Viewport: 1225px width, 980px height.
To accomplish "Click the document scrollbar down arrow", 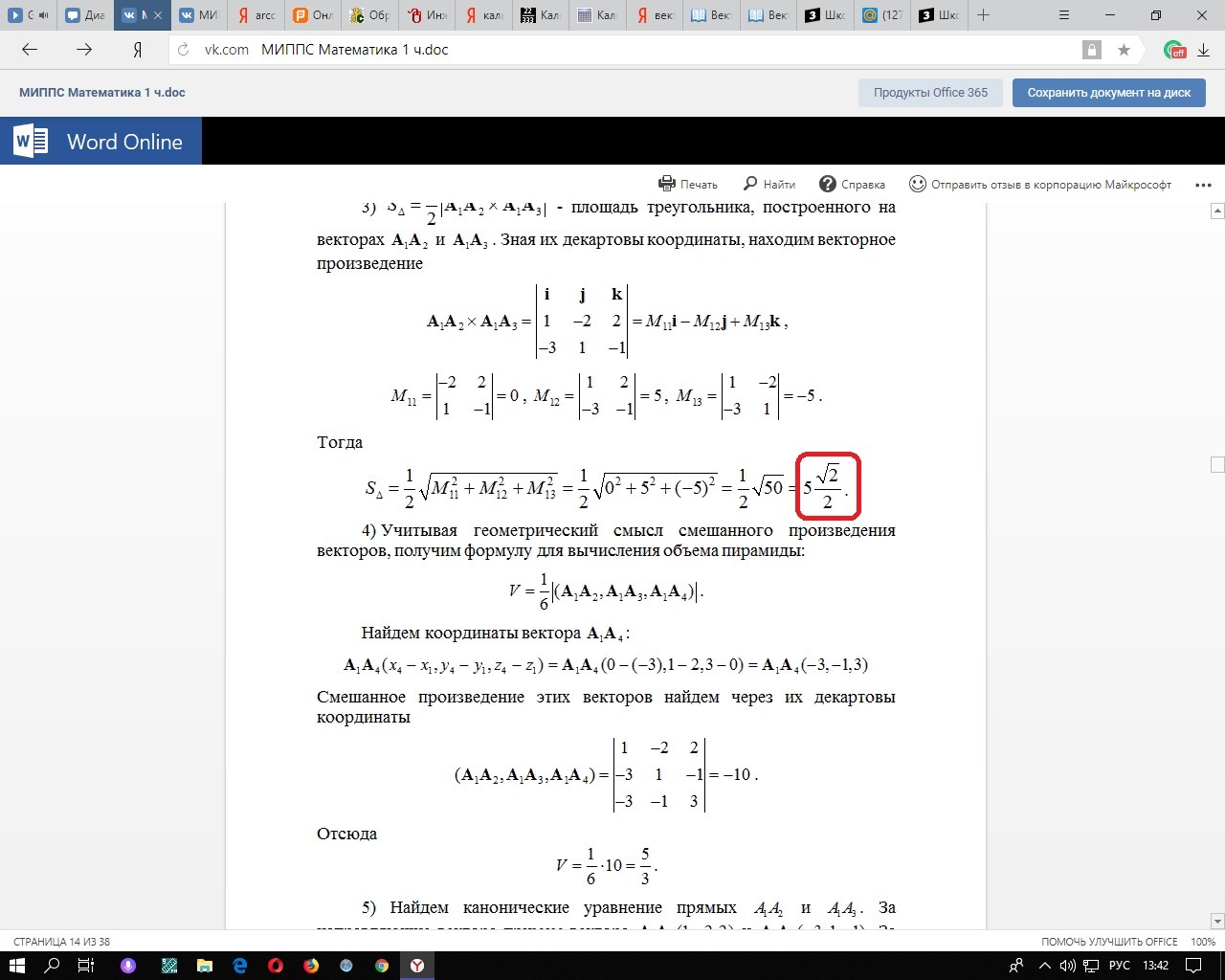I will 1217,922.
